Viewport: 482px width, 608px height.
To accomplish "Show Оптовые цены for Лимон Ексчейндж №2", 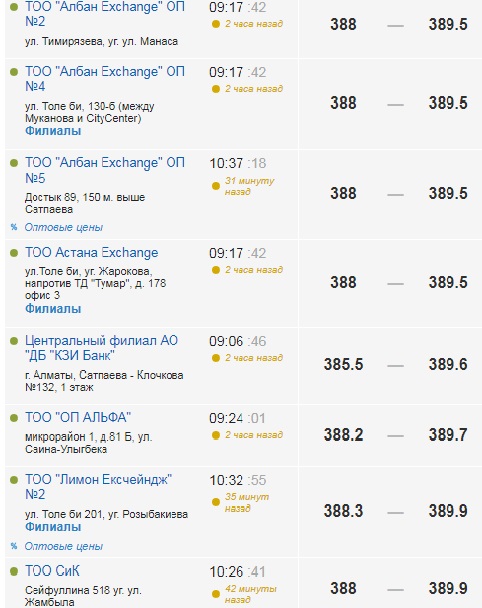I will (64, 546).
